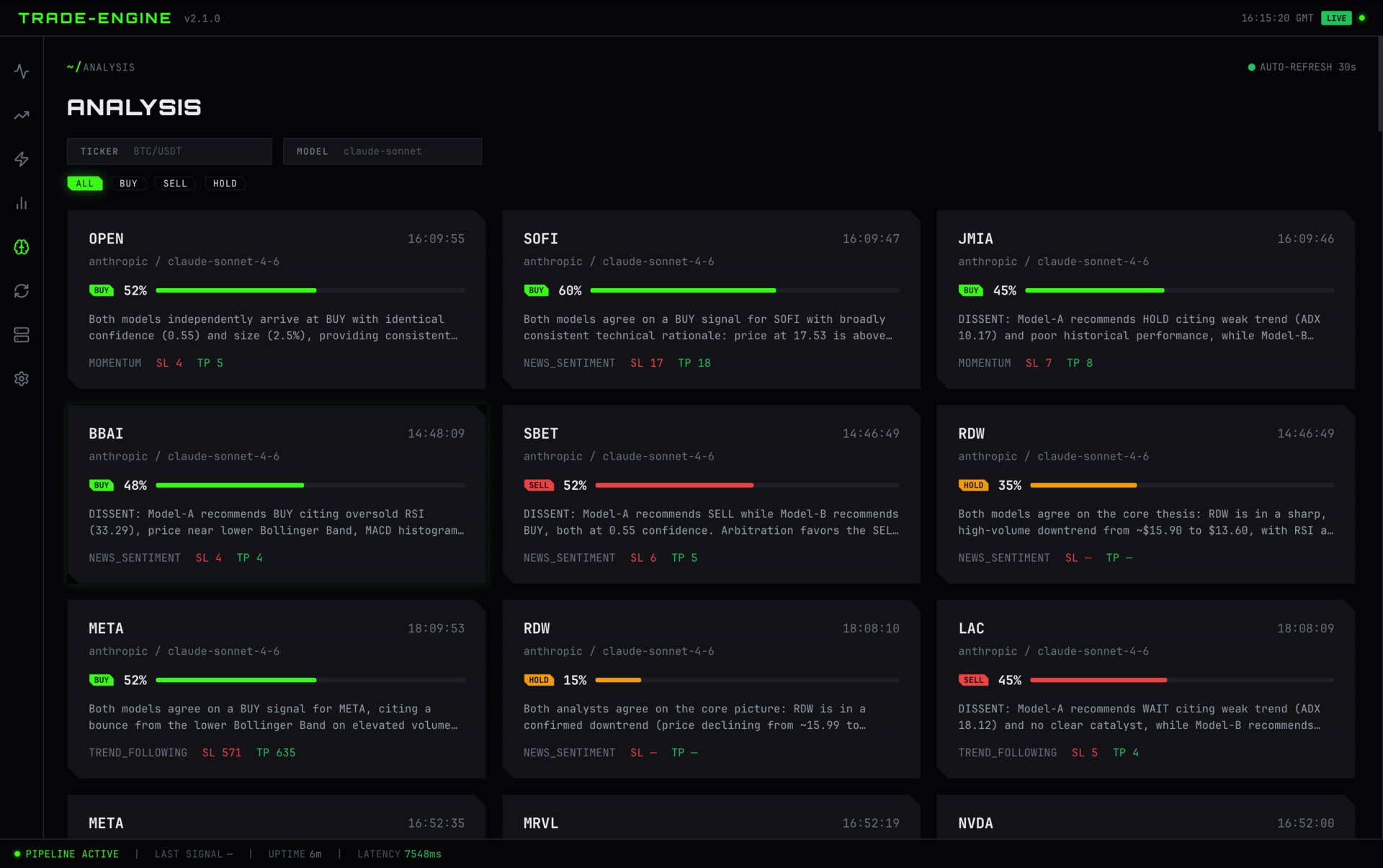This screenshot has width=1383, height=868.
Task: Click the SOFI 60% confidence bar
Action: tap(745, 290)
